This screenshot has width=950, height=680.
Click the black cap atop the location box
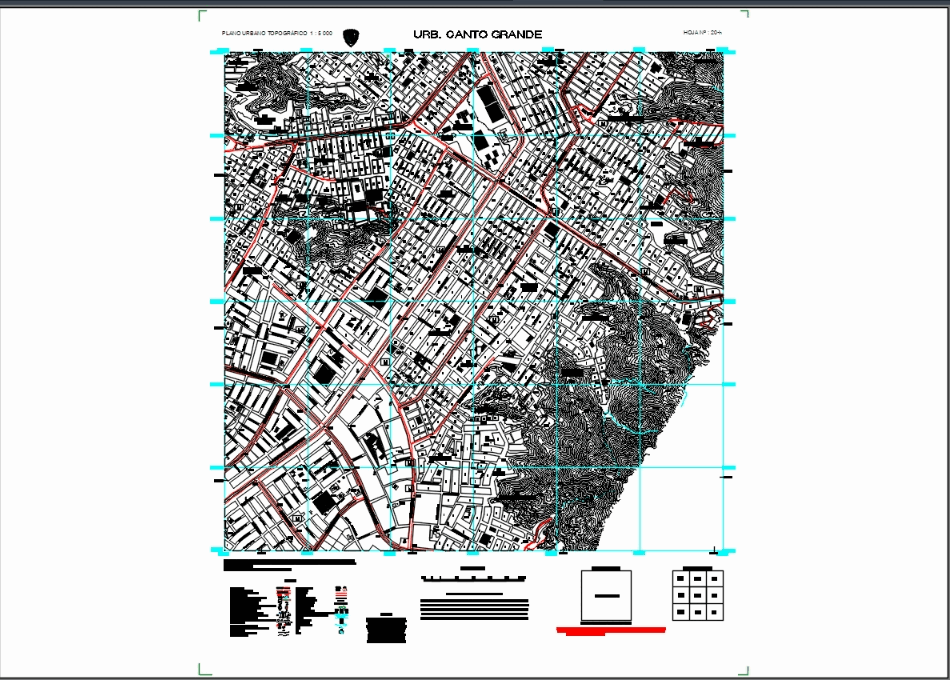pyautogui.click(x=604, y=570)
